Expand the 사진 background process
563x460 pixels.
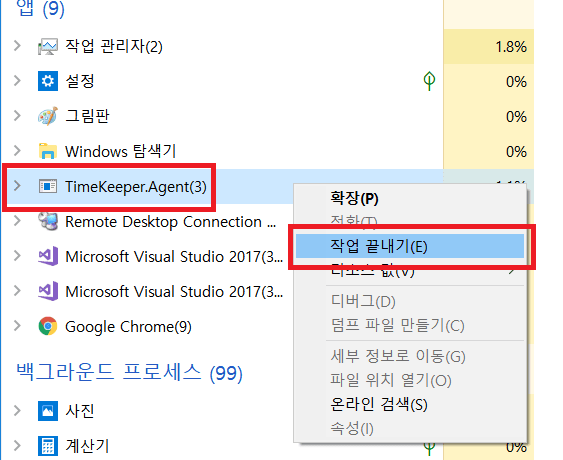(17, 410)
